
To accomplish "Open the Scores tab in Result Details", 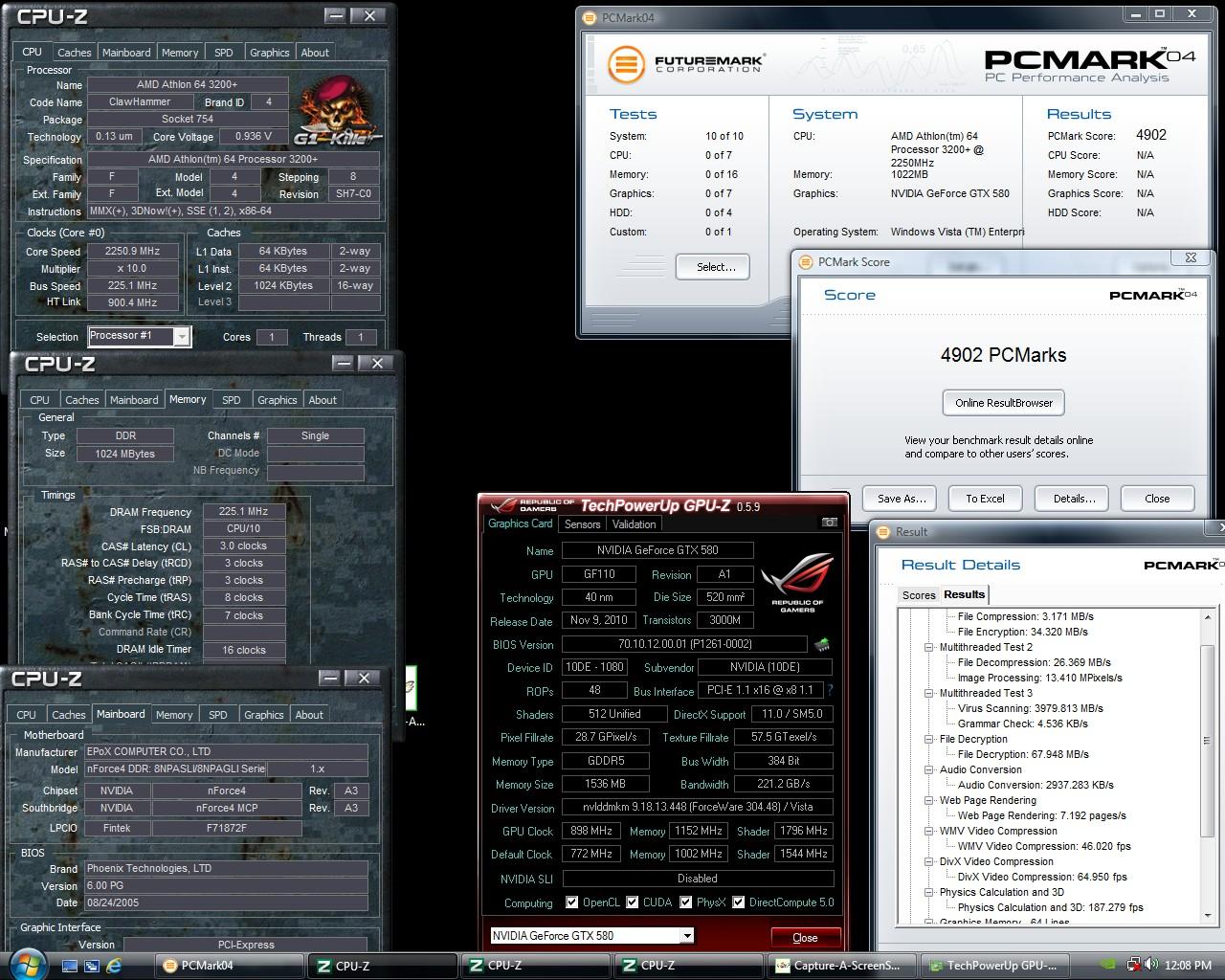I will click(x=919, y=595).
